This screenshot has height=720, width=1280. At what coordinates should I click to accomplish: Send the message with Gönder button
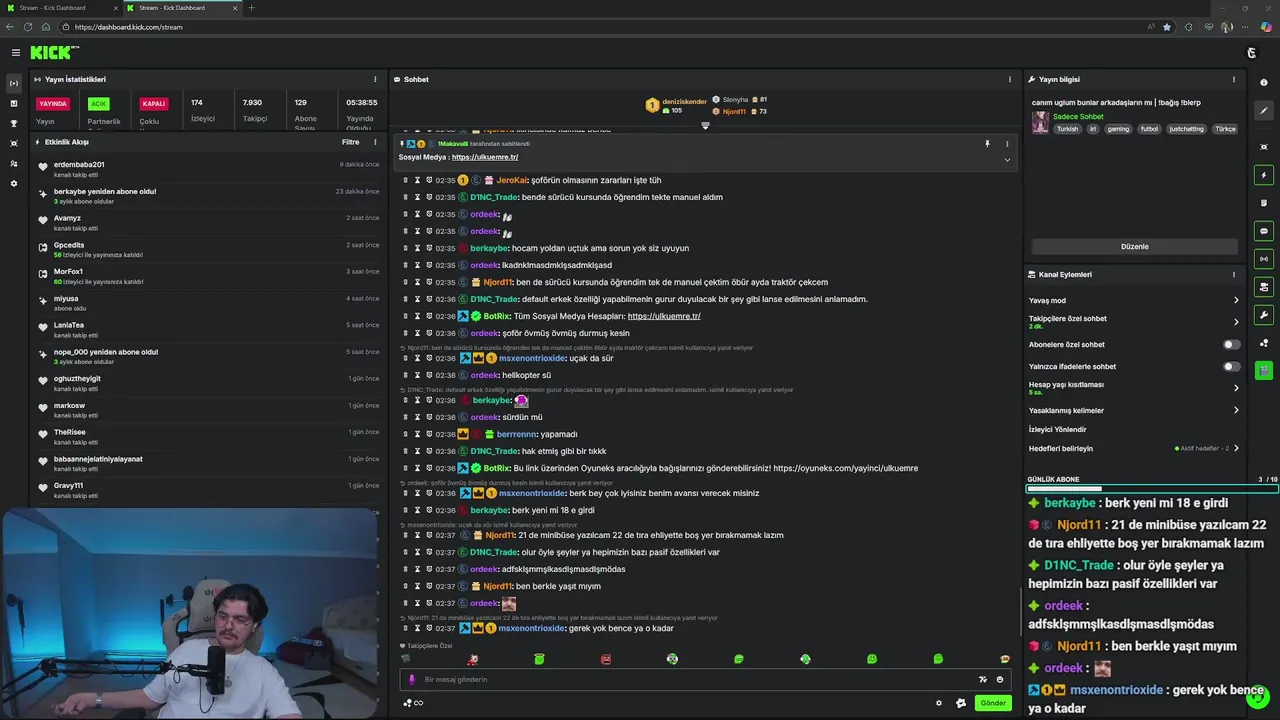point(993,703)
